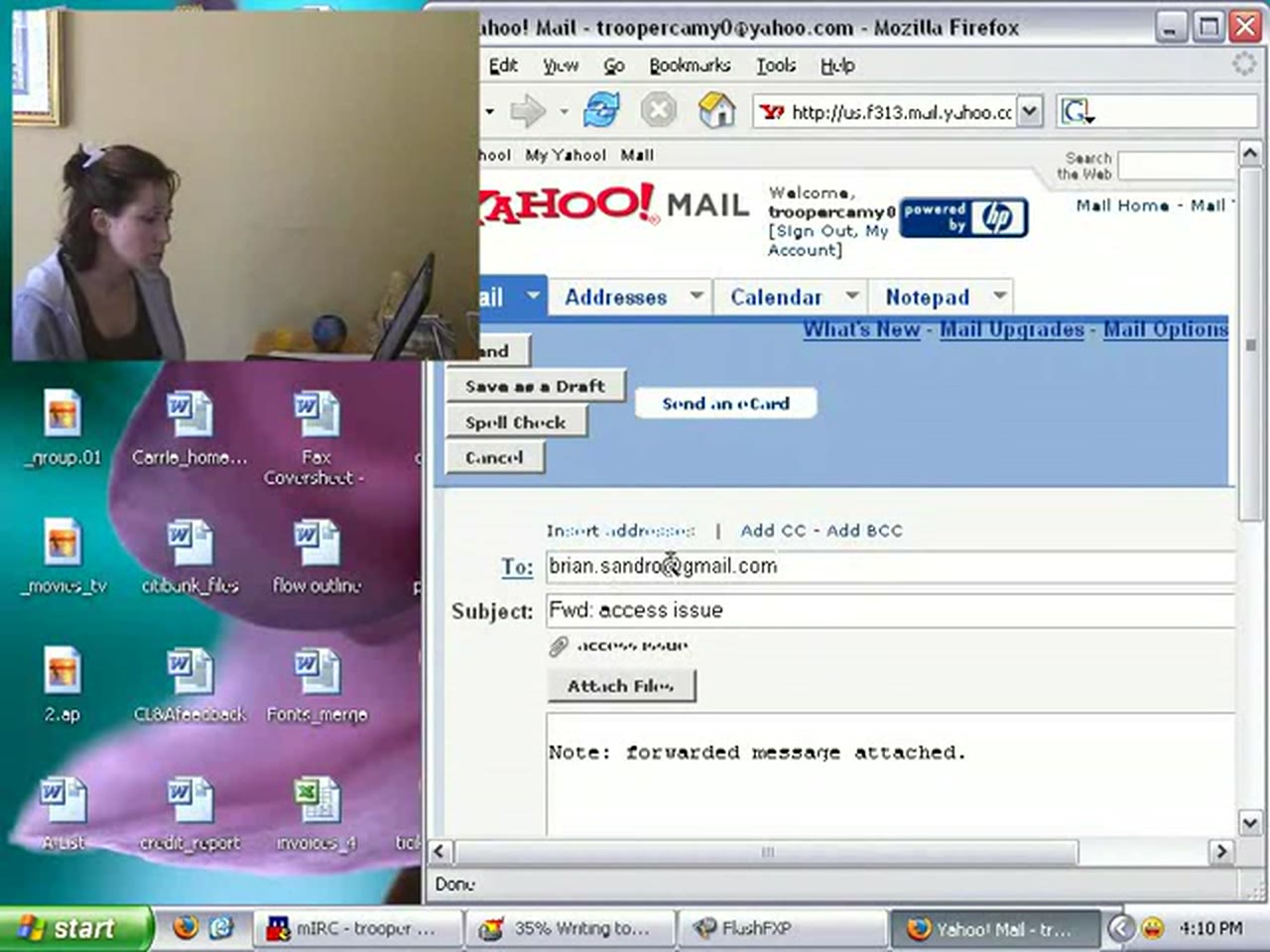This screenshot has height=952, width=1270.
Task: Open the Mail Options link
Action: point(1166,329)
